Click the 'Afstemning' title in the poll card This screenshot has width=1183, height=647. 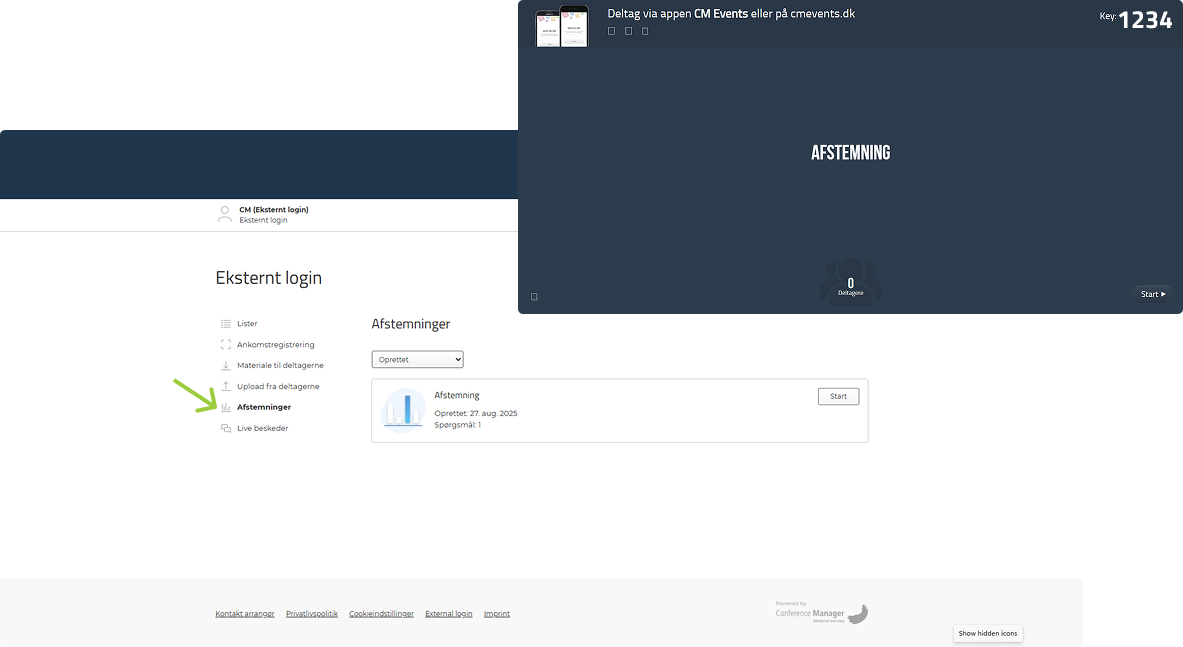456,395
